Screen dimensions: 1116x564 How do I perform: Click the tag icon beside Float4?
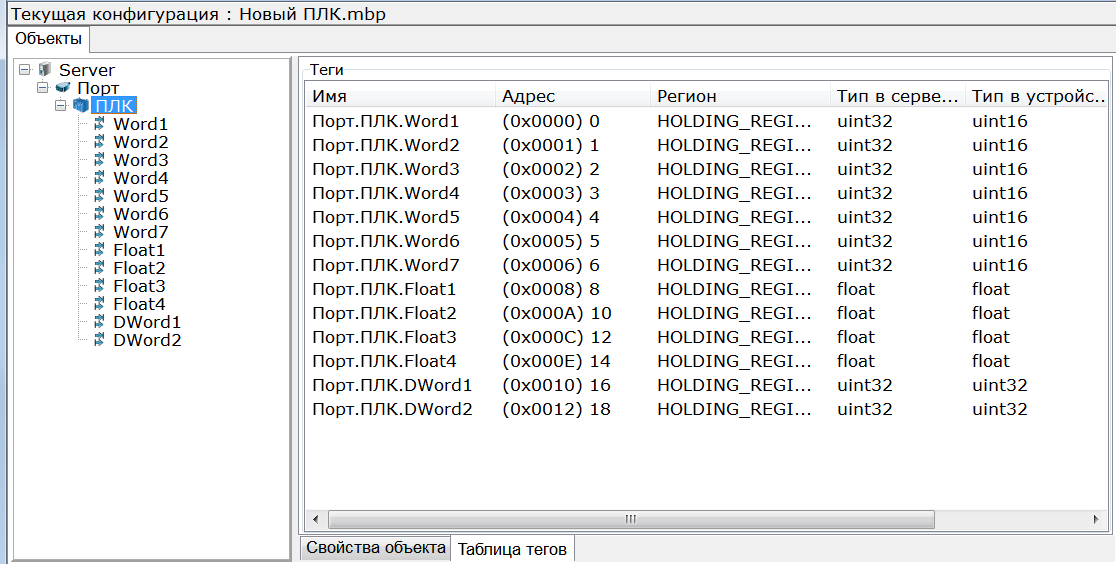tap(99, 304)
